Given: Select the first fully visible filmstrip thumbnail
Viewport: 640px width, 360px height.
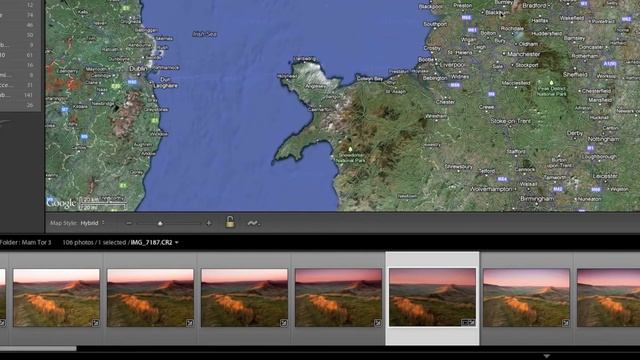Looking at the screenshot, I should tap(56, 297).
